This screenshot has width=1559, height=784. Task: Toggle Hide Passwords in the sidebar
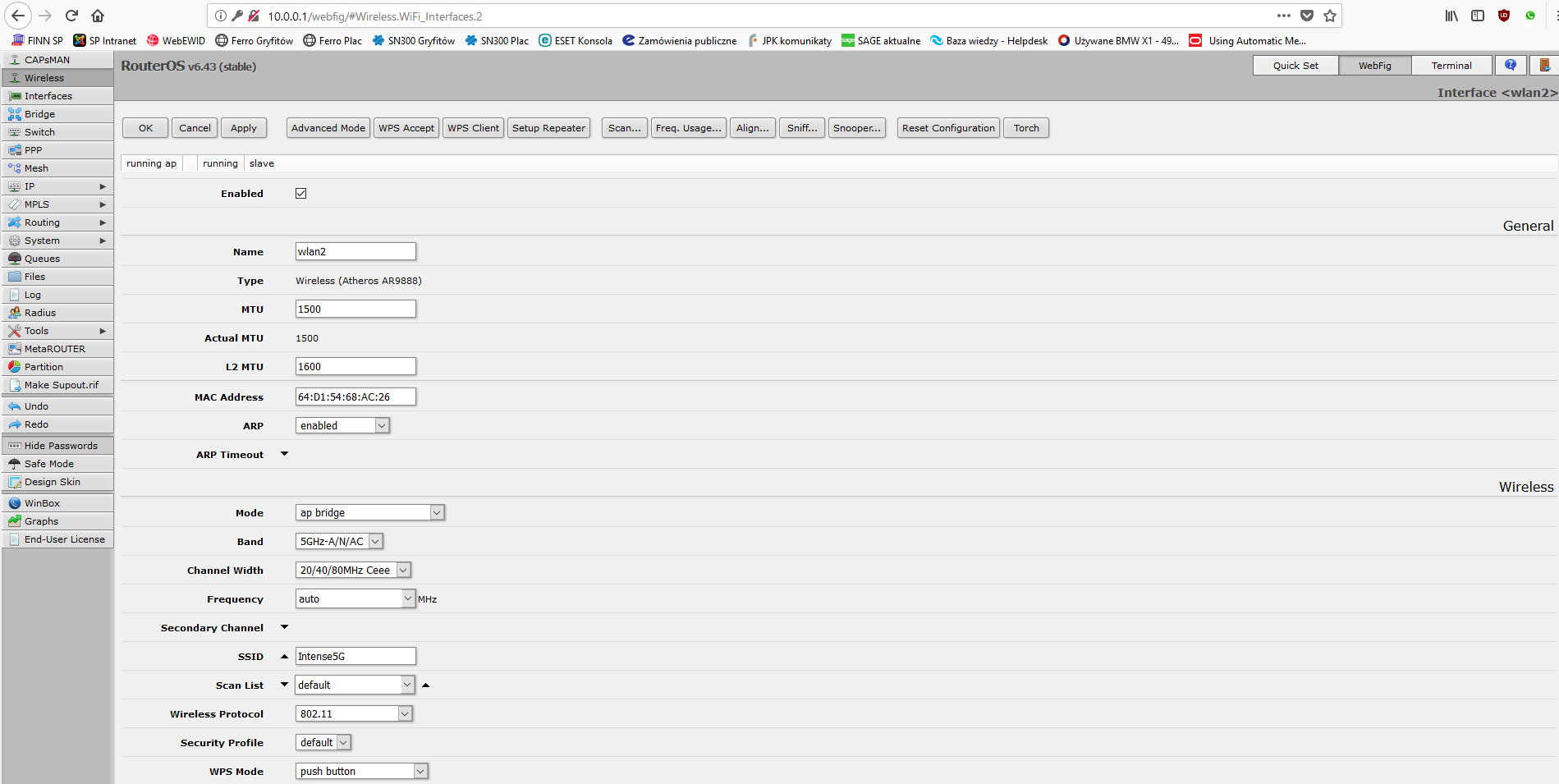coord(57,446)
